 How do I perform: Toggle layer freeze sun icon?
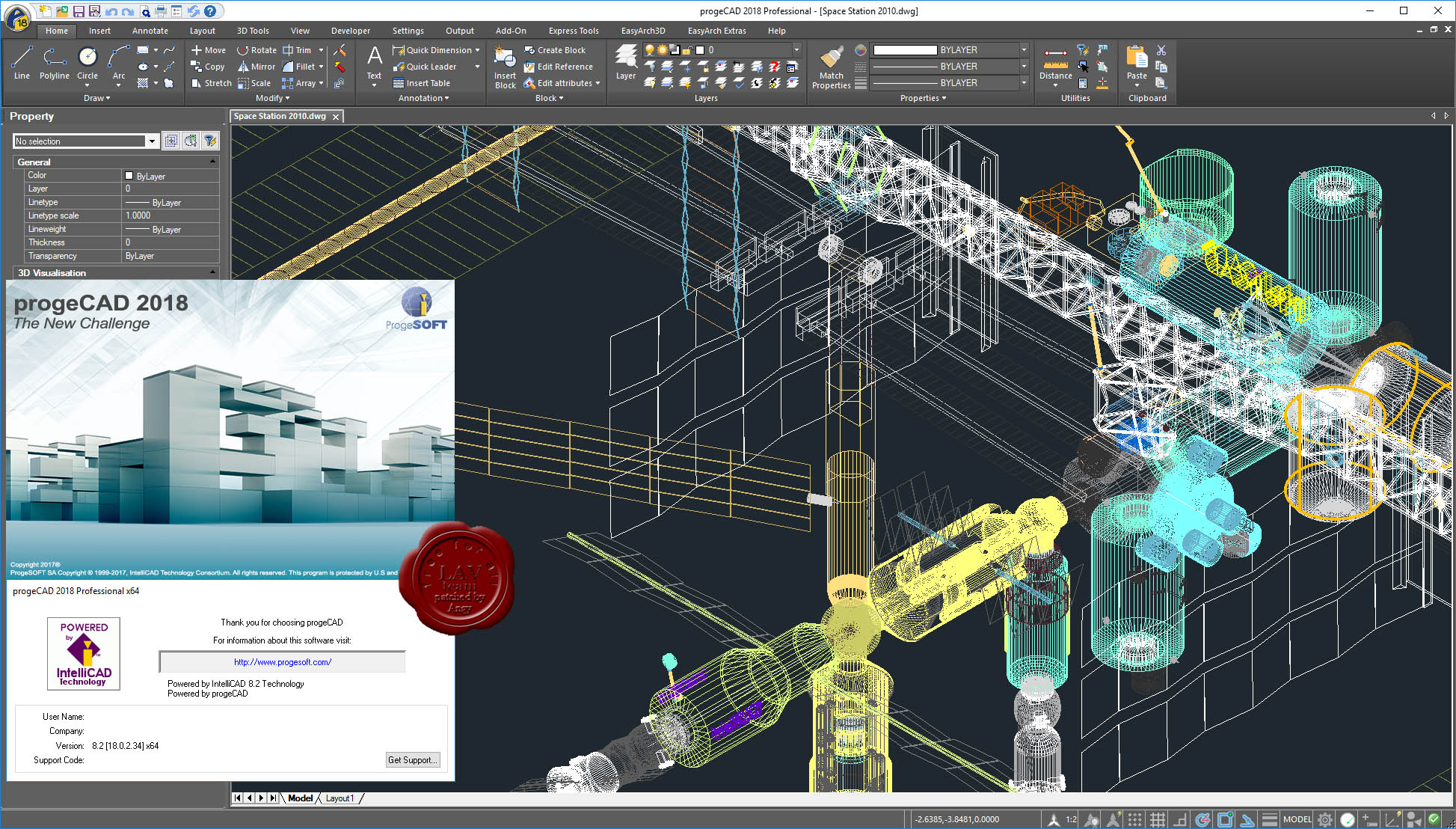(x=662, y=50)
